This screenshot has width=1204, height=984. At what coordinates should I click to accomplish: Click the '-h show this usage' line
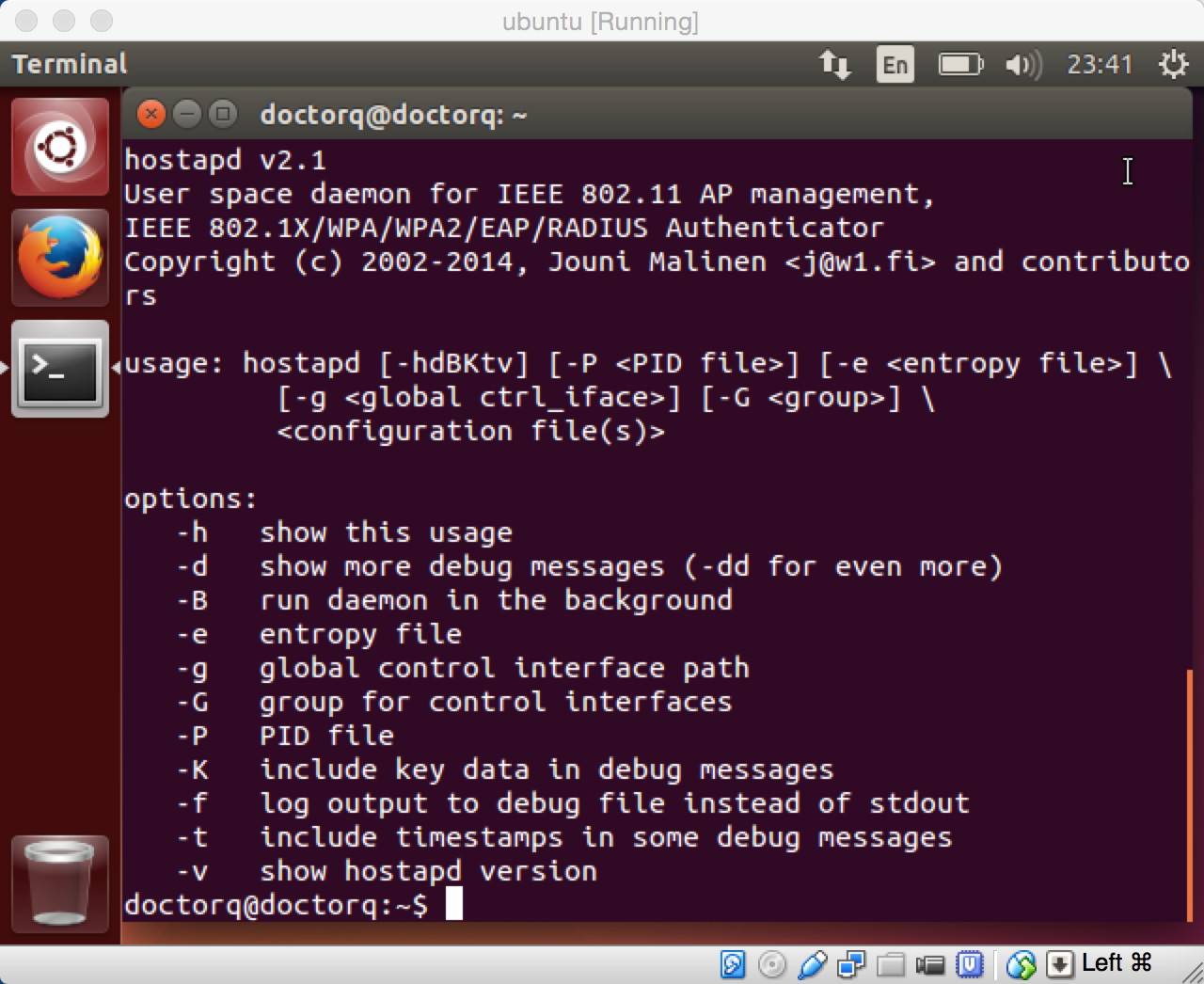(x=344, y=532)
